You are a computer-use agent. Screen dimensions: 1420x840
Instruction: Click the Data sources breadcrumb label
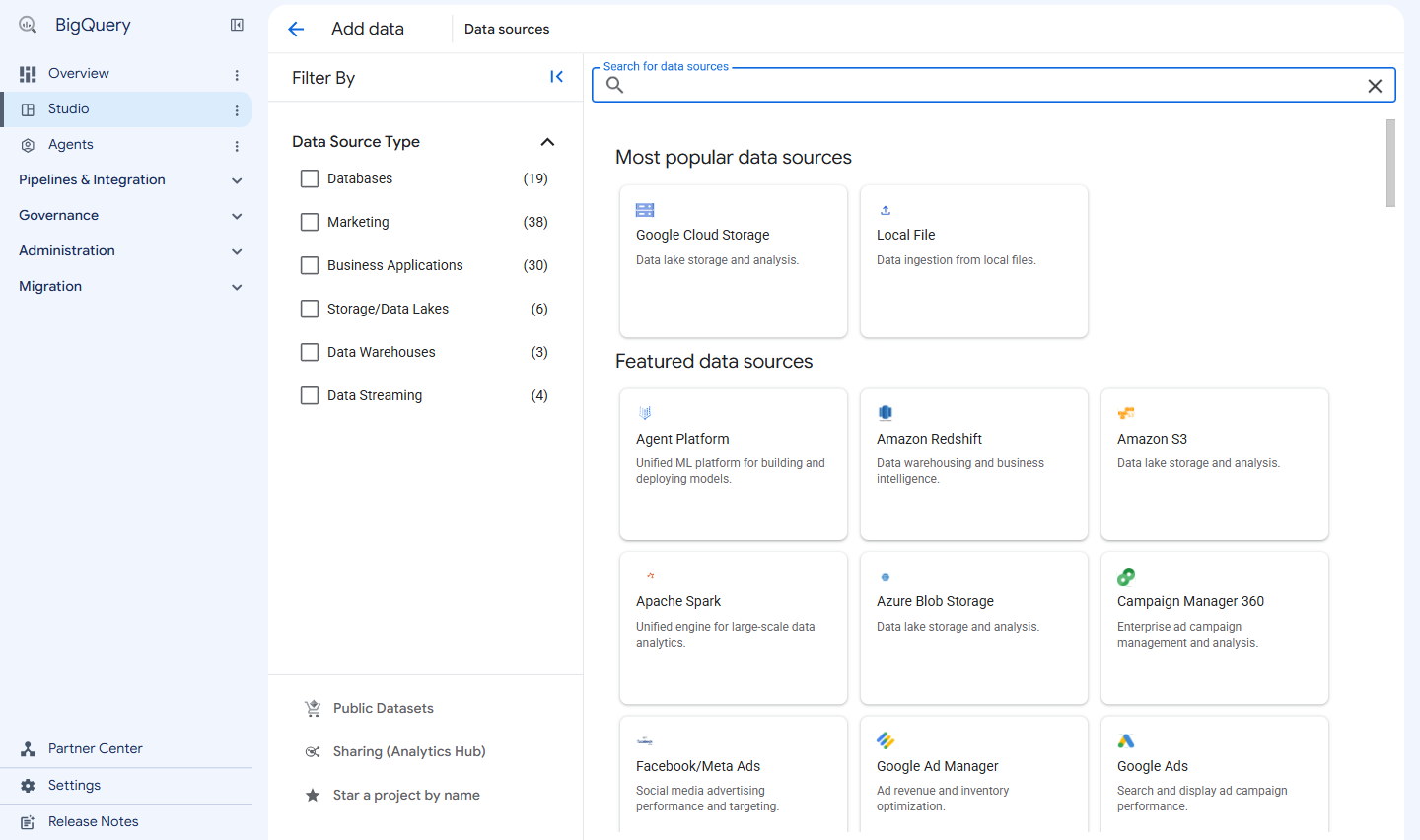(x=507, y=29)
